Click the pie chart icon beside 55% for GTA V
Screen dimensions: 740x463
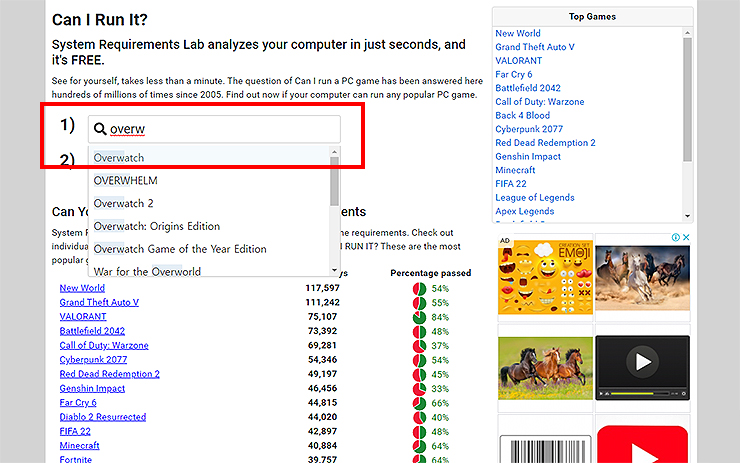click(419, 303)
